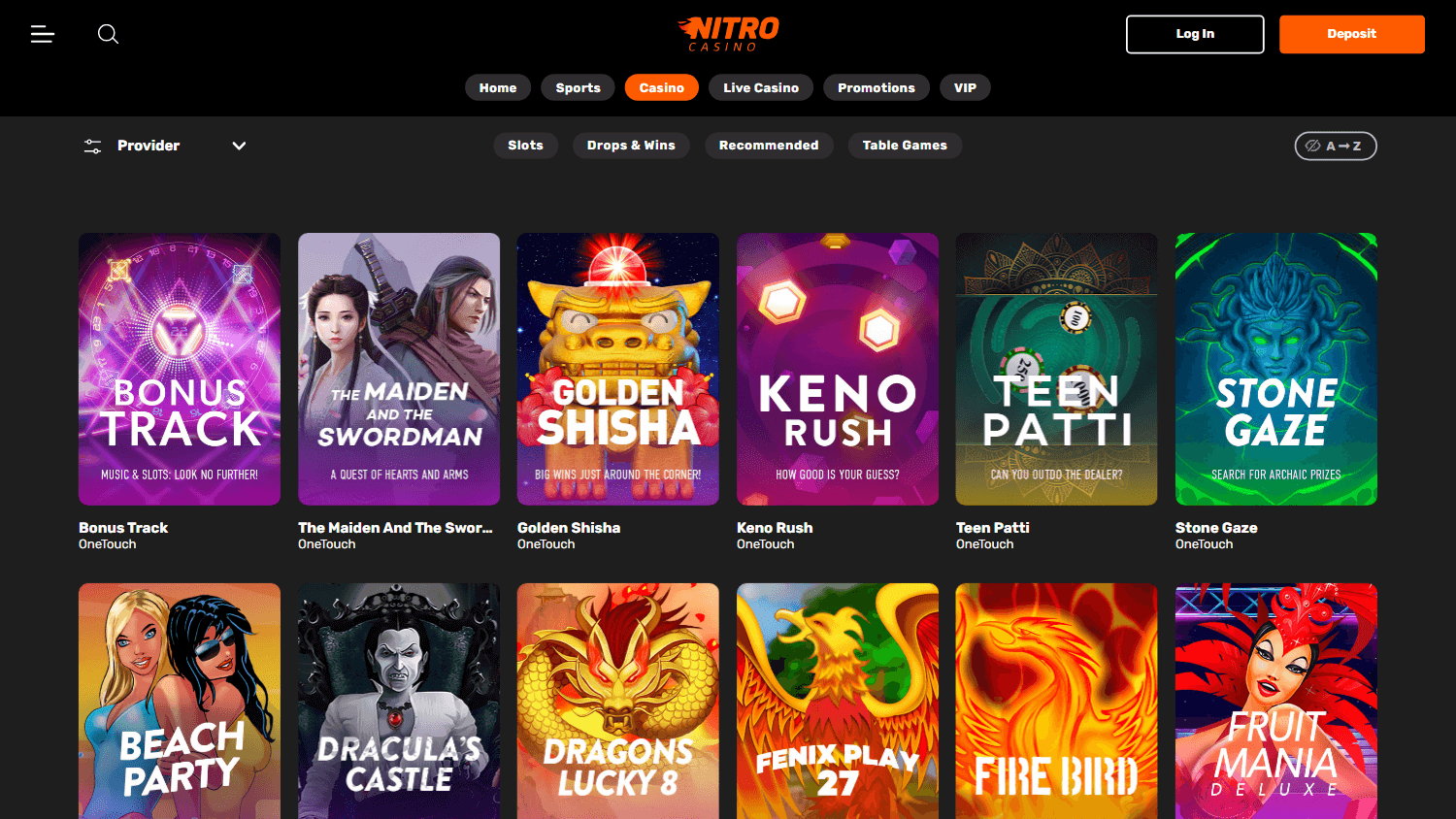Click OneTouch label under Keno Rush
The image size is (1456, 819).
[766, 544]
